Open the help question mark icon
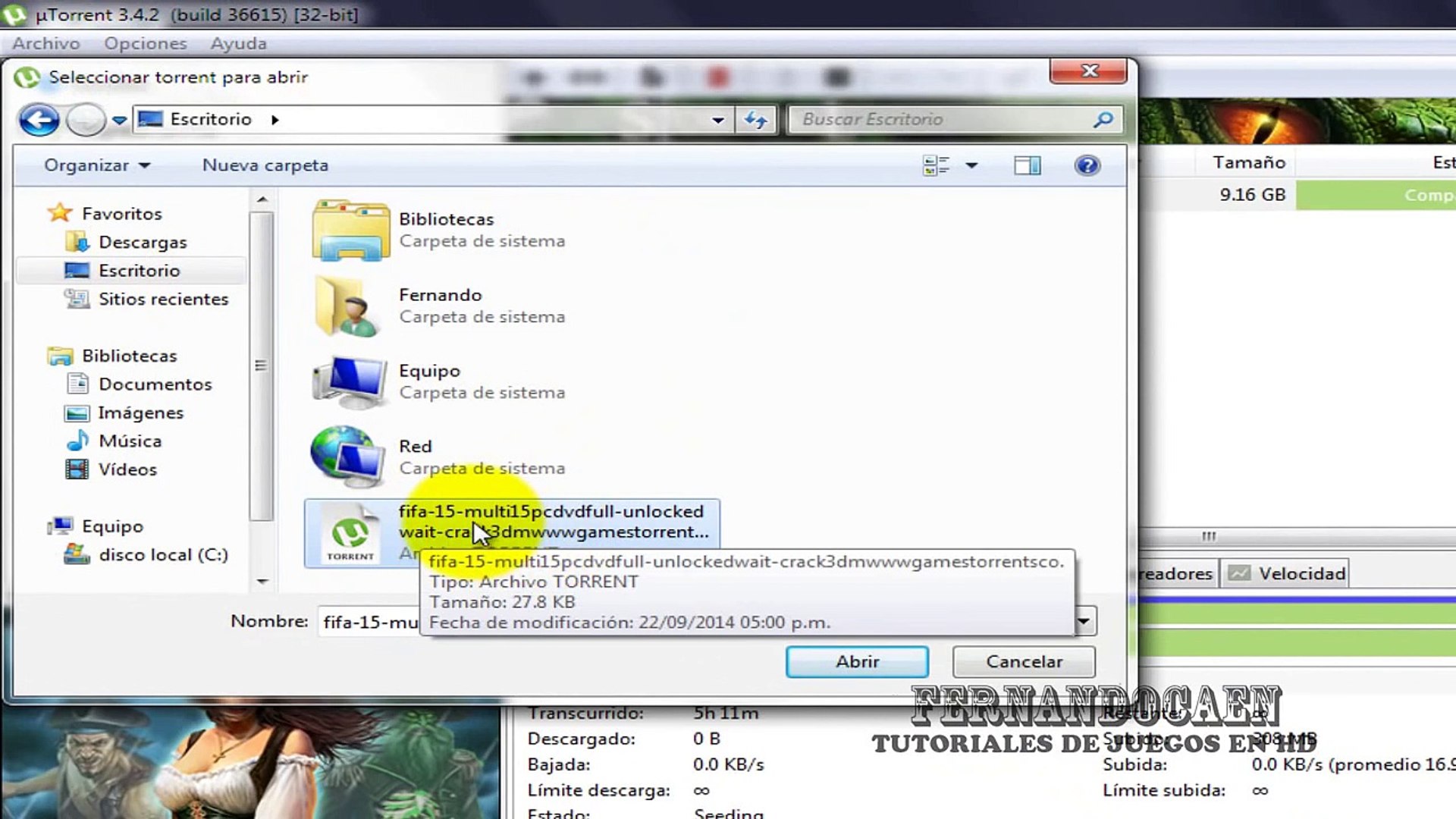The image size is (1456, 819). pyautogui.click(x=1087, y=165)
